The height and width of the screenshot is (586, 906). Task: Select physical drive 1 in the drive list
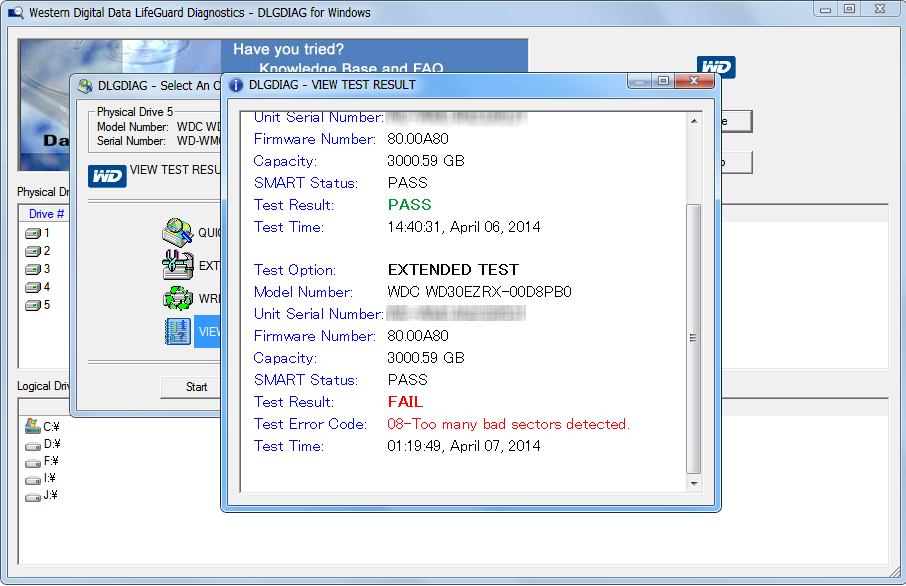[x=40, y=233]
